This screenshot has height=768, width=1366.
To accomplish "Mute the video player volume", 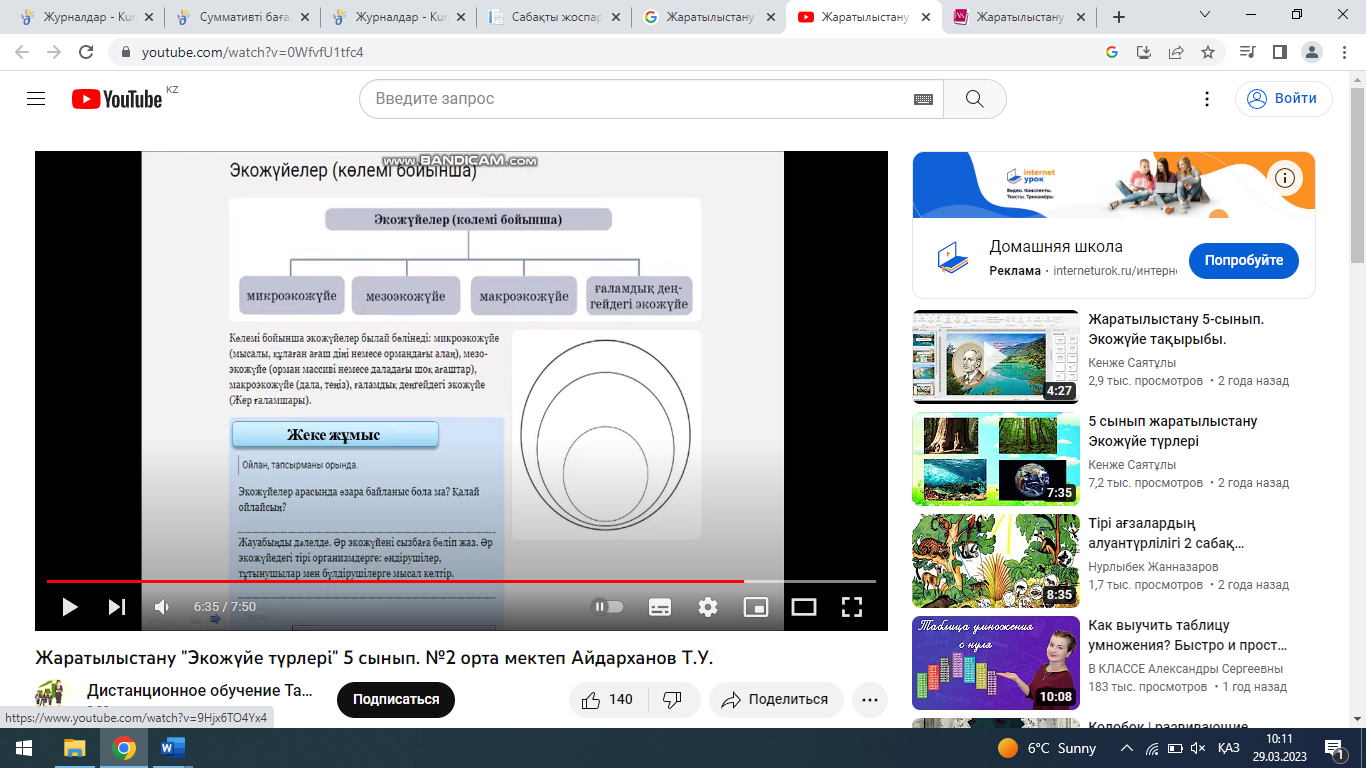I will 162,606.
